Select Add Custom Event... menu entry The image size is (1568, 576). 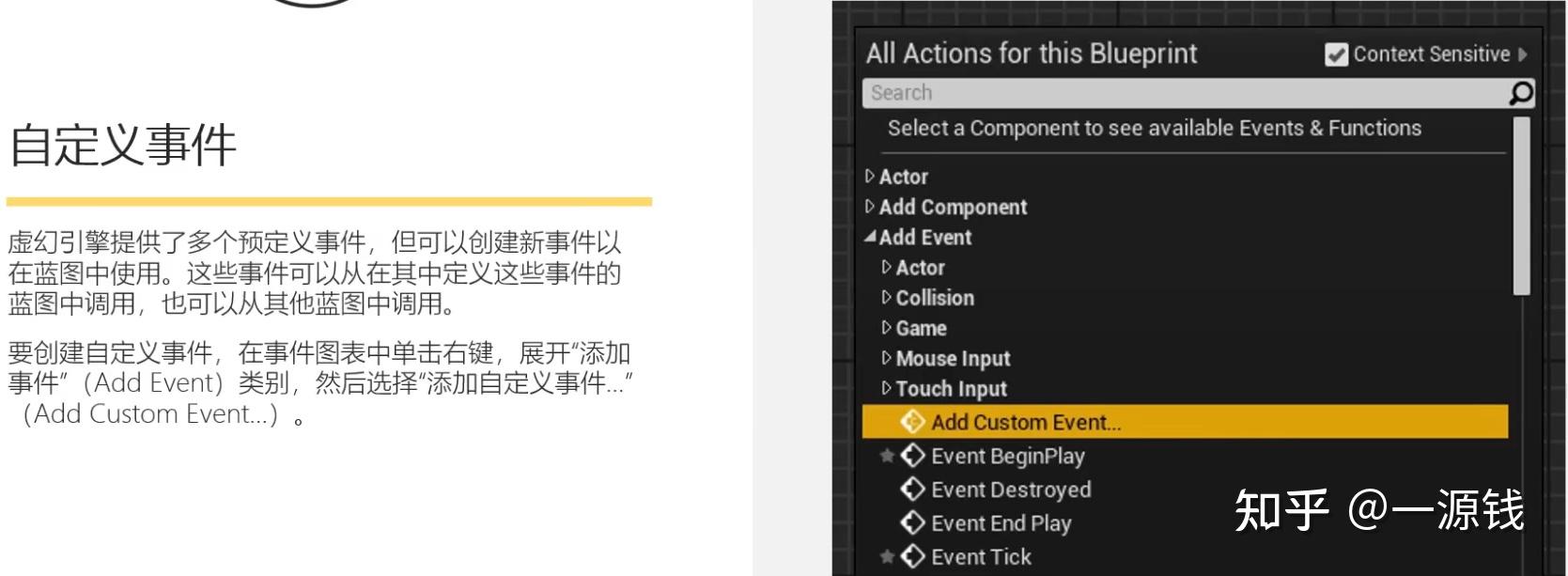pos(1026,422)
